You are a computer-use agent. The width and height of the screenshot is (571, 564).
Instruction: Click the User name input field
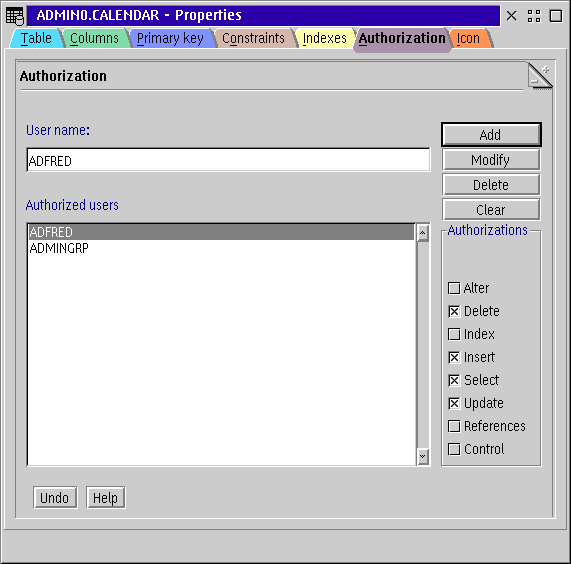coord(228,160)
